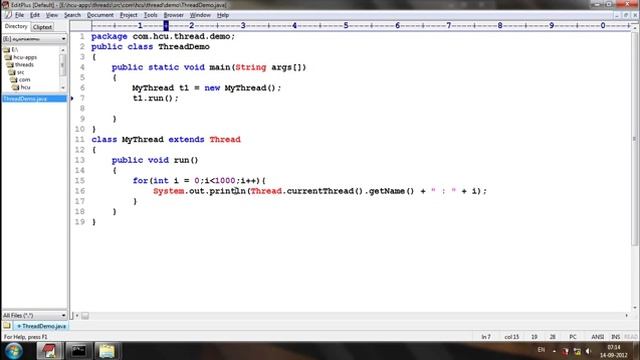640x360 pixels.
Task: Open Command Prompt from taskbar
Action: click(79, 351)
